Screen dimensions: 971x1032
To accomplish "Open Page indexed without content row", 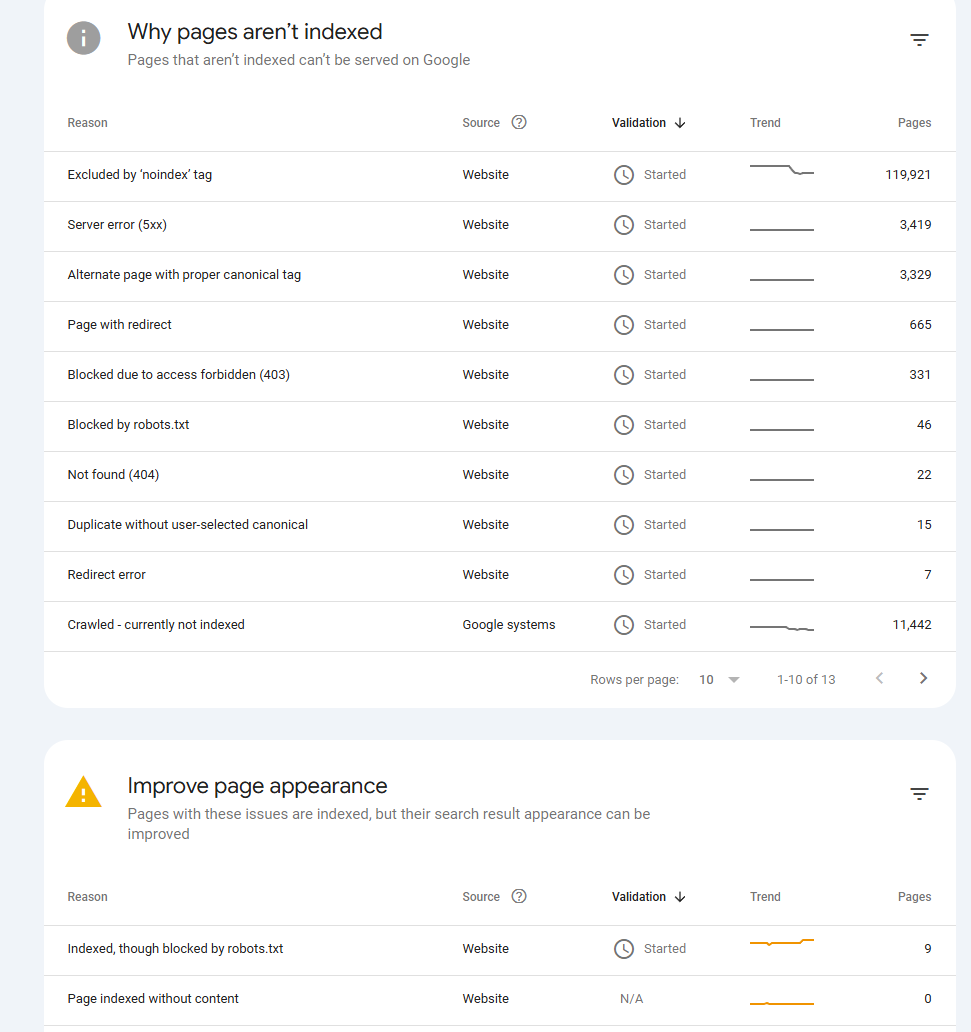I will click(x=153, y=999).
